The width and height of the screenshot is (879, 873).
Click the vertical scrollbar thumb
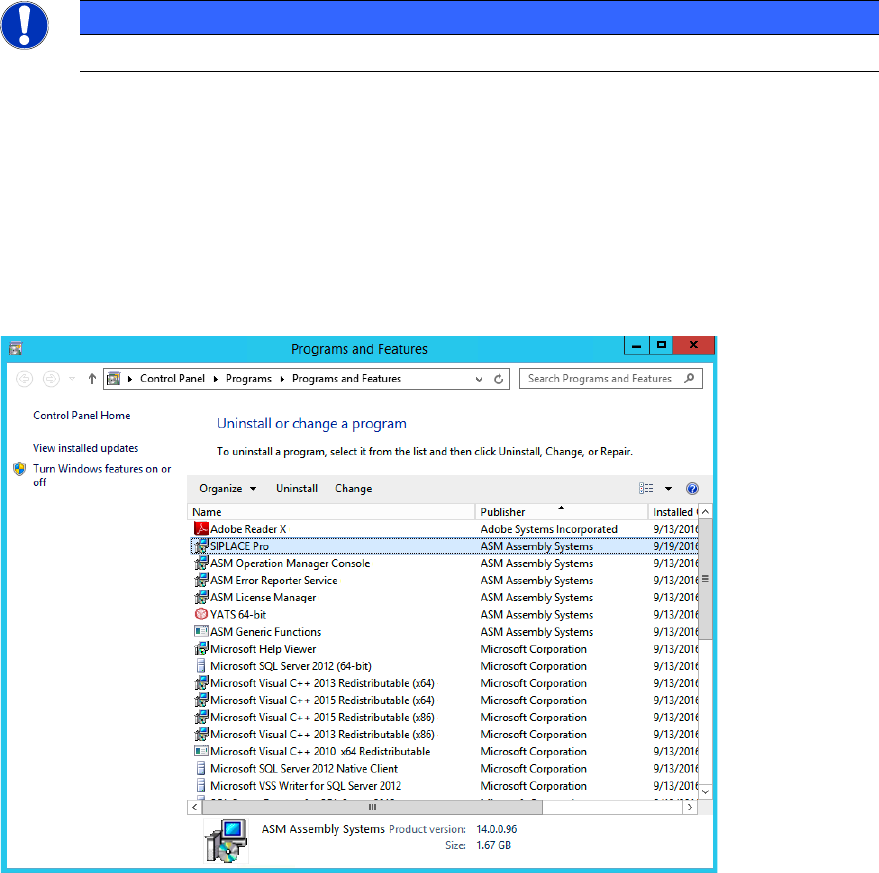pos(705,579)
